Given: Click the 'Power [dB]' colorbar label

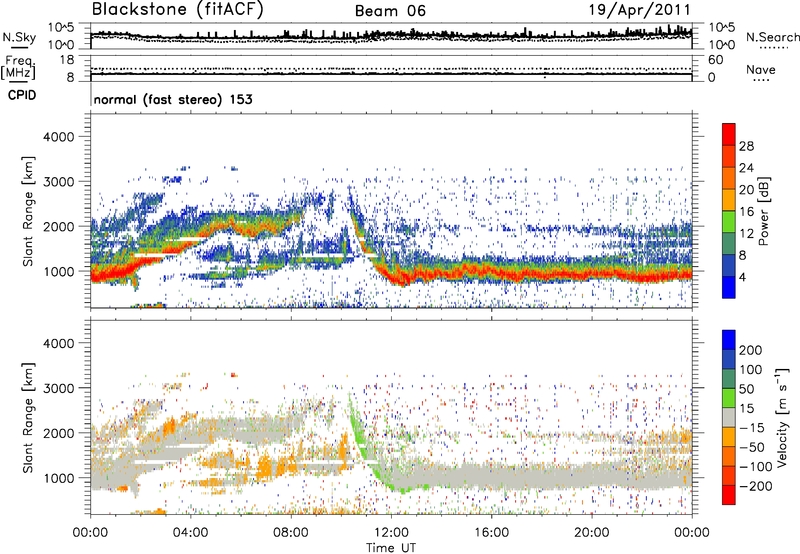Looking at the screenshot, I should [763, 211].
